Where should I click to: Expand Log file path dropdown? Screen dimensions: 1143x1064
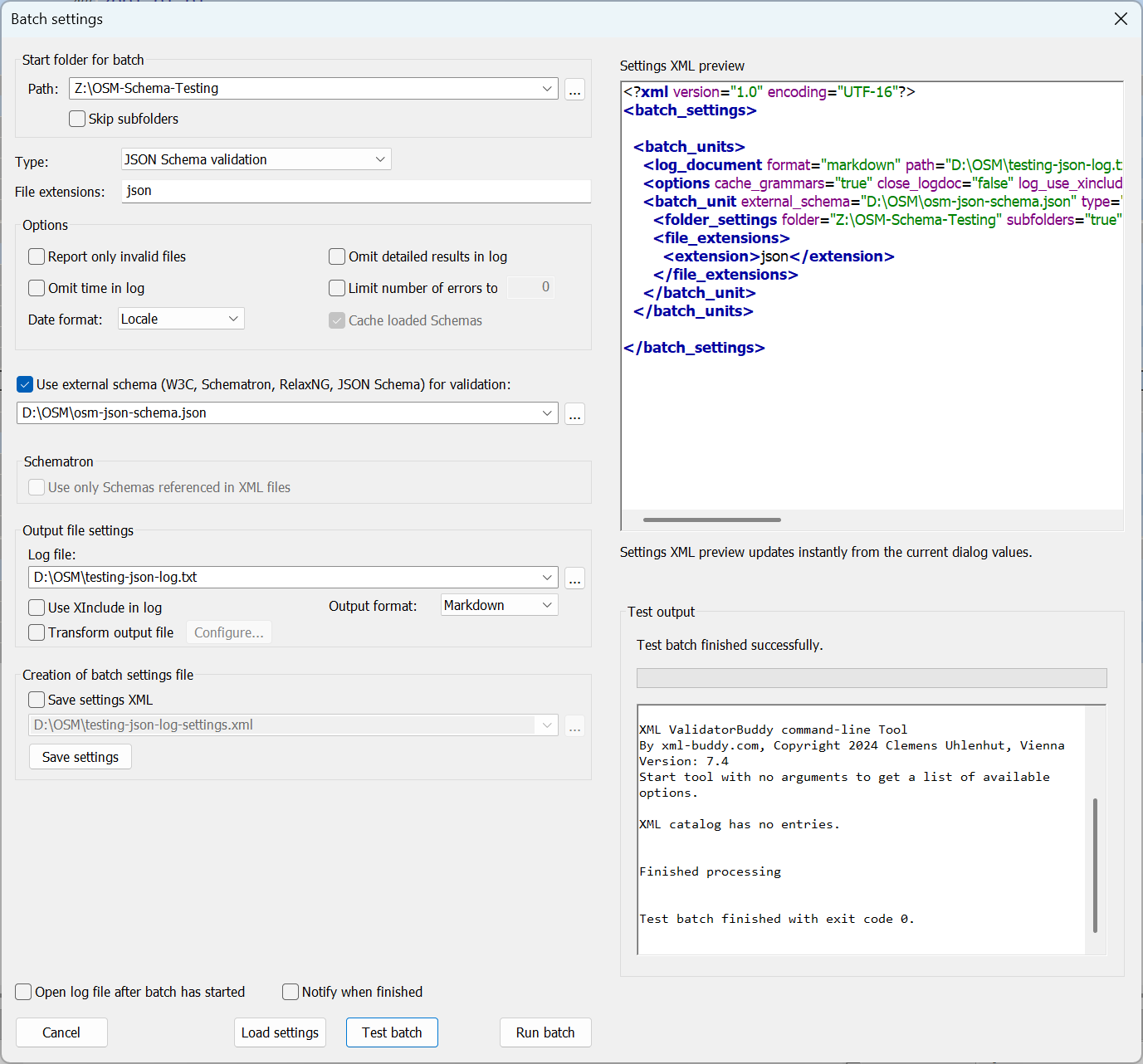coord(547,578)
